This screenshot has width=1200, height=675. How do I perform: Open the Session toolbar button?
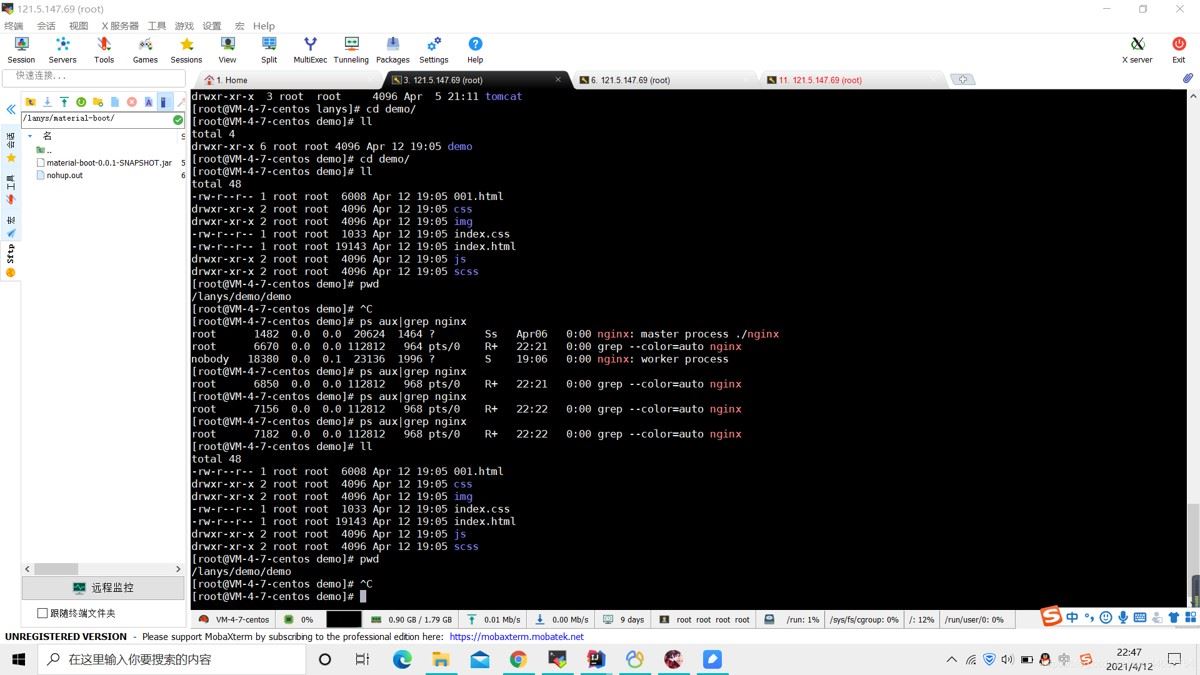click(21, 50)
